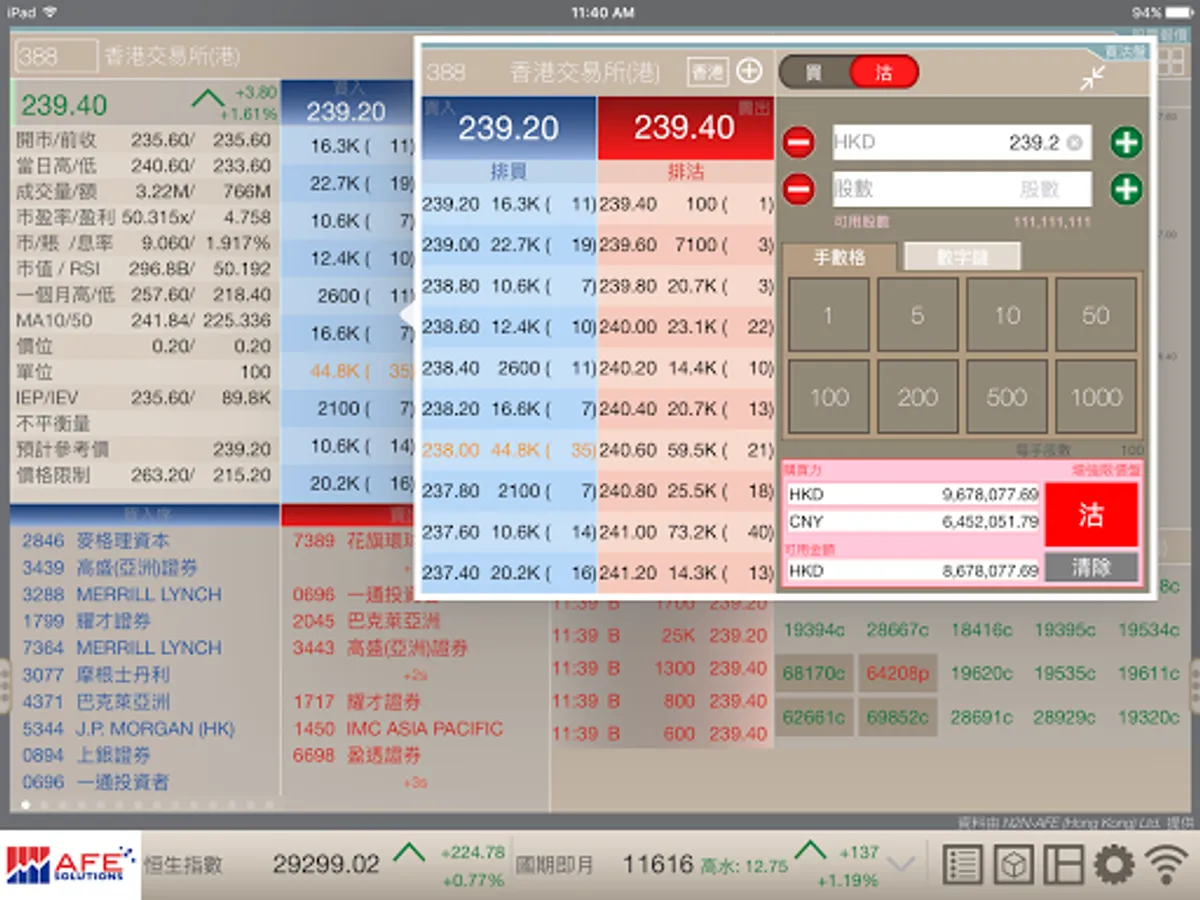Tap the HKD 9,678,077.69 buying power row
The height and width of the screenshot is (900, 1200).
913,494
